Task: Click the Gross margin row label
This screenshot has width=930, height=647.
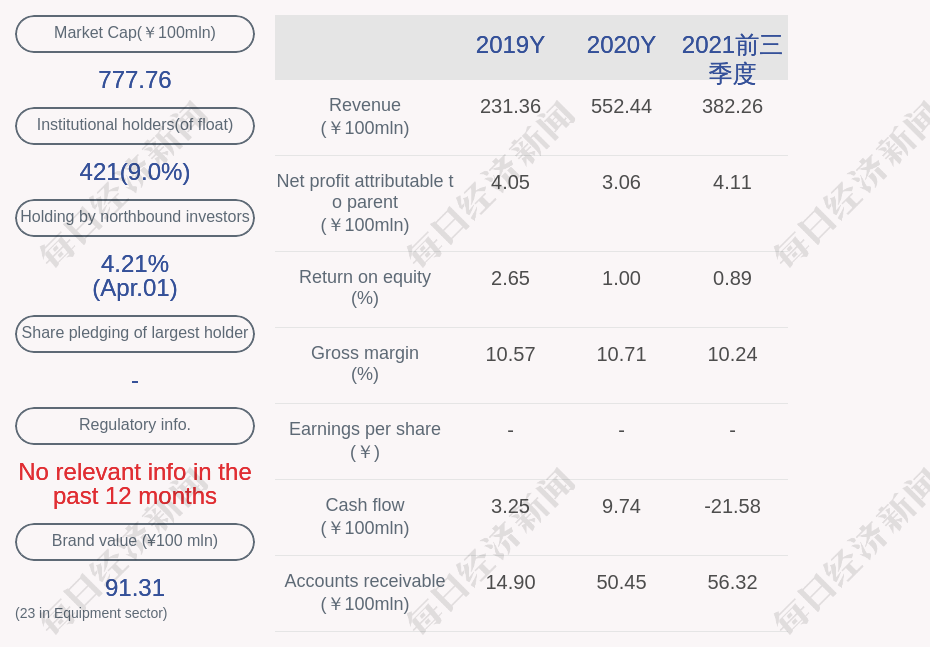Action: click(364, 364)
